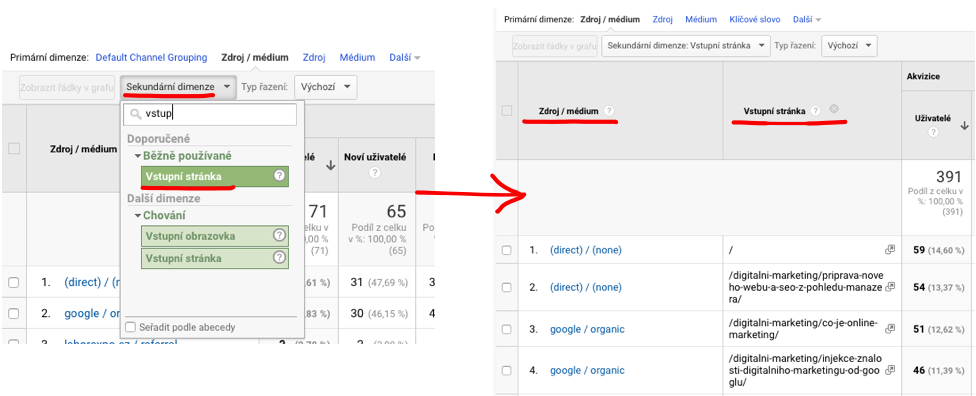Click the value 46 (11,39 %) cell
The width and height of the screenshot is (976, 396).
939,370
